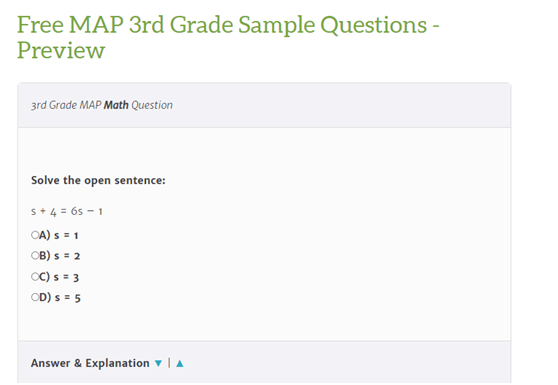Click the word 'Explanation' in the footer
558x385 pixels.
click(117, 363)
